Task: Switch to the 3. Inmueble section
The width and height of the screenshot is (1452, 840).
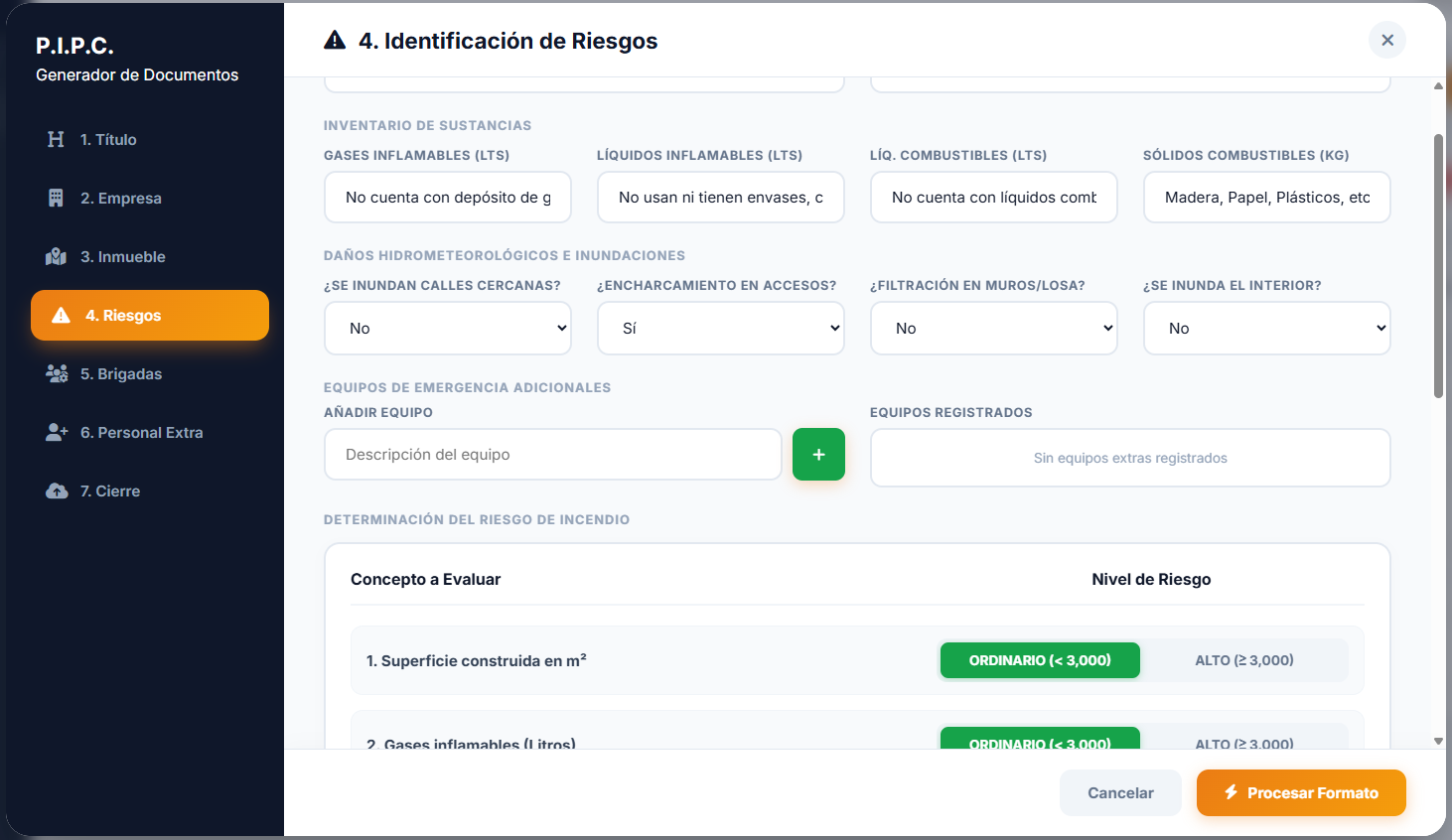Action: click(x=150, y=256)
